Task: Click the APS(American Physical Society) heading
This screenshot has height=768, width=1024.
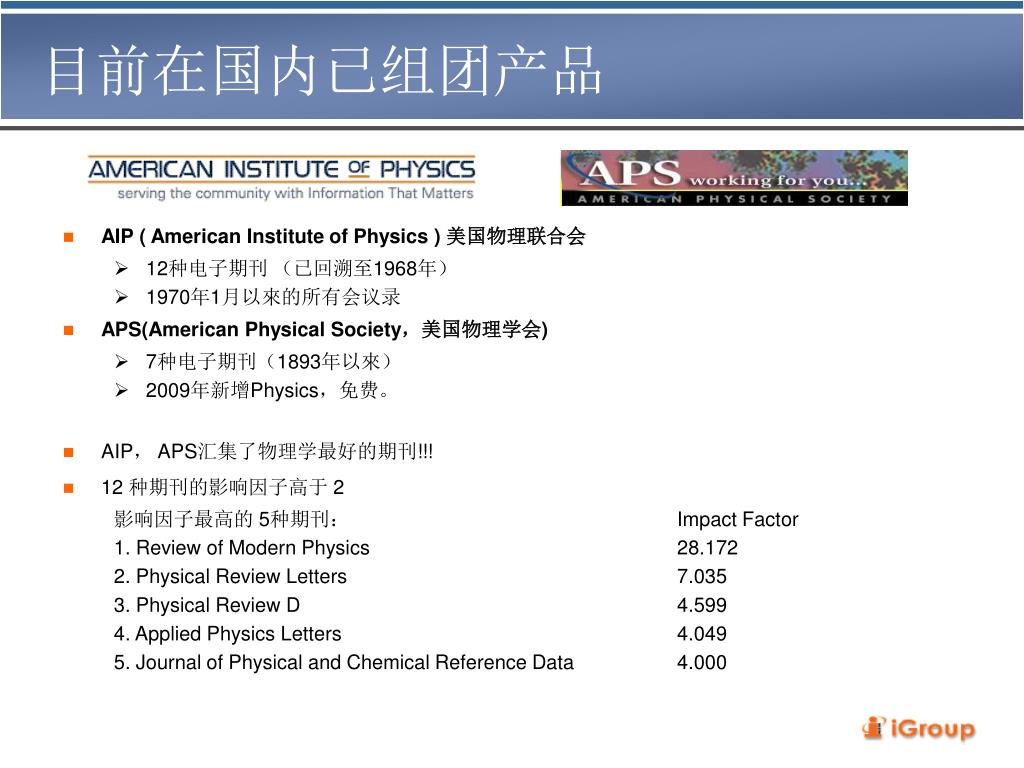Action: (x=325, y=329)
